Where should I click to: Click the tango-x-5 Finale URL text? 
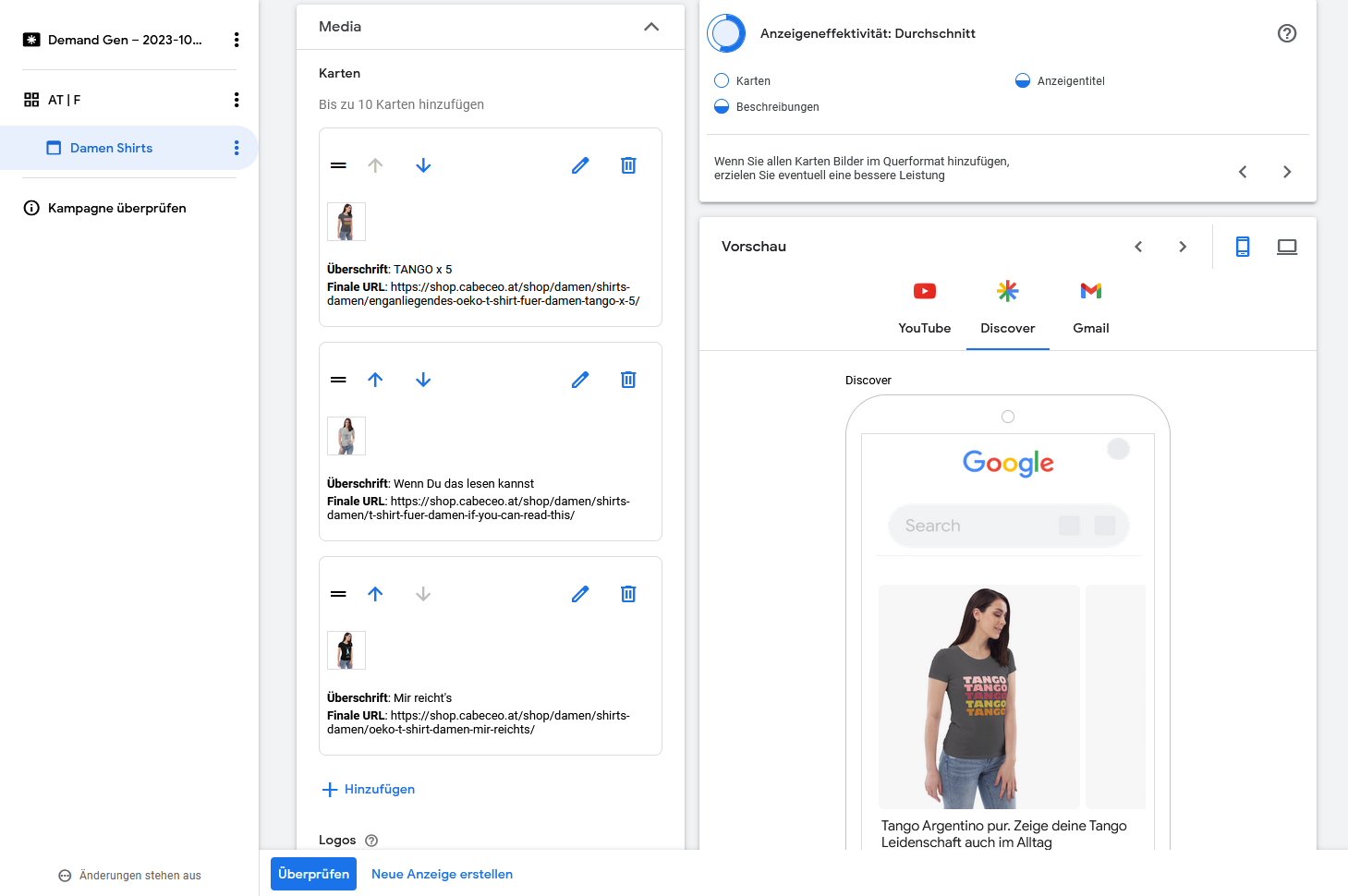point(483,294)
